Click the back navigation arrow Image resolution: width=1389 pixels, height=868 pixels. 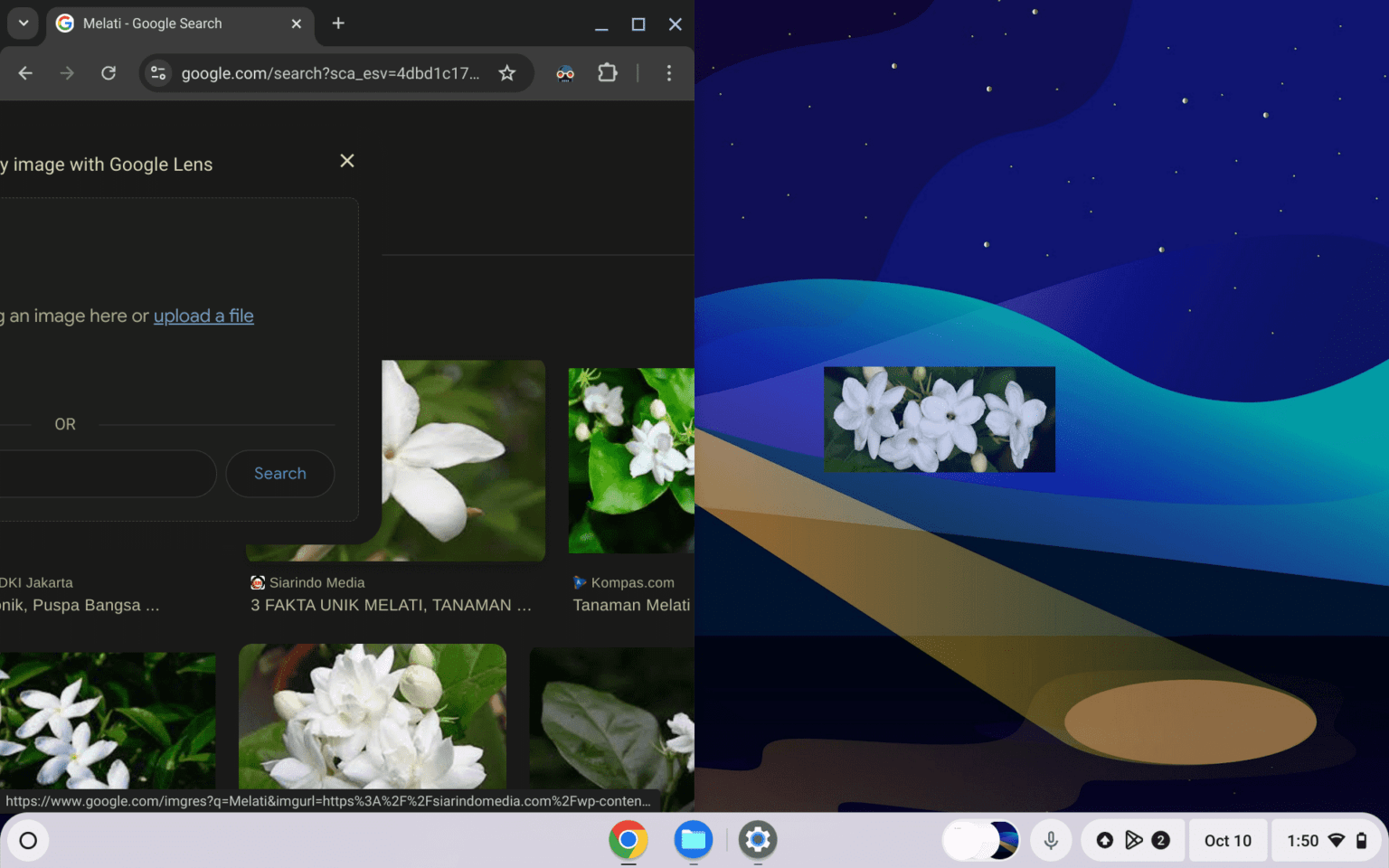[24, 73]
